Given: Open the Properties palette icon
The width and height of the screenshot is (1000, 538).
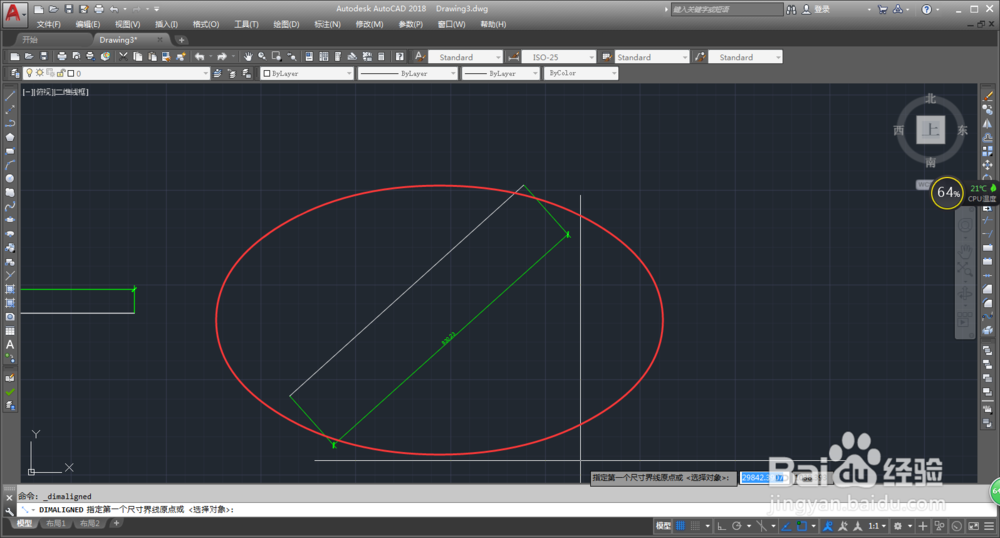Looking at the screenshot, I should pos(309,57).
